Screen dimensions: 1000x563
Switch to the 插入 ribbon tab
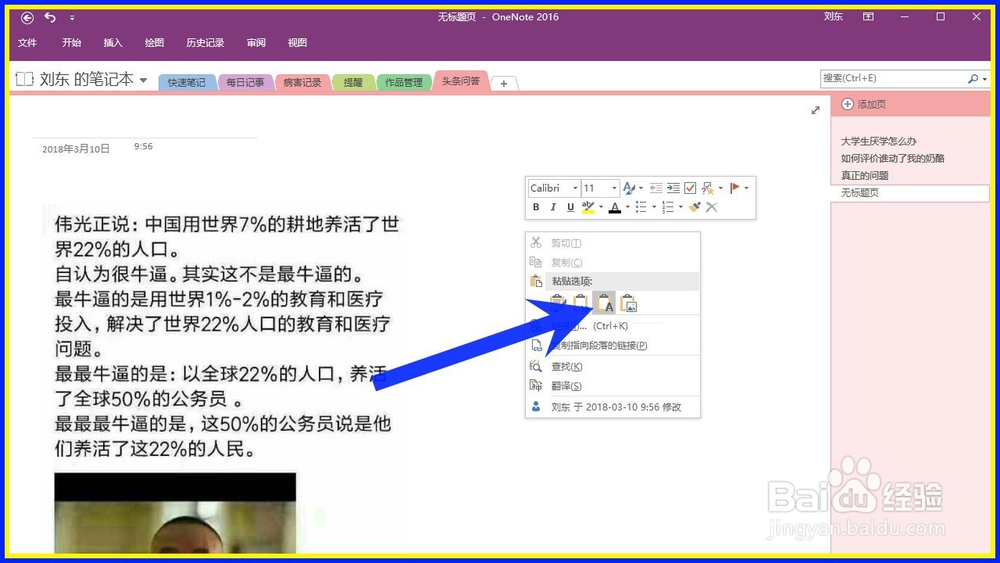click(x=113, y=43)
